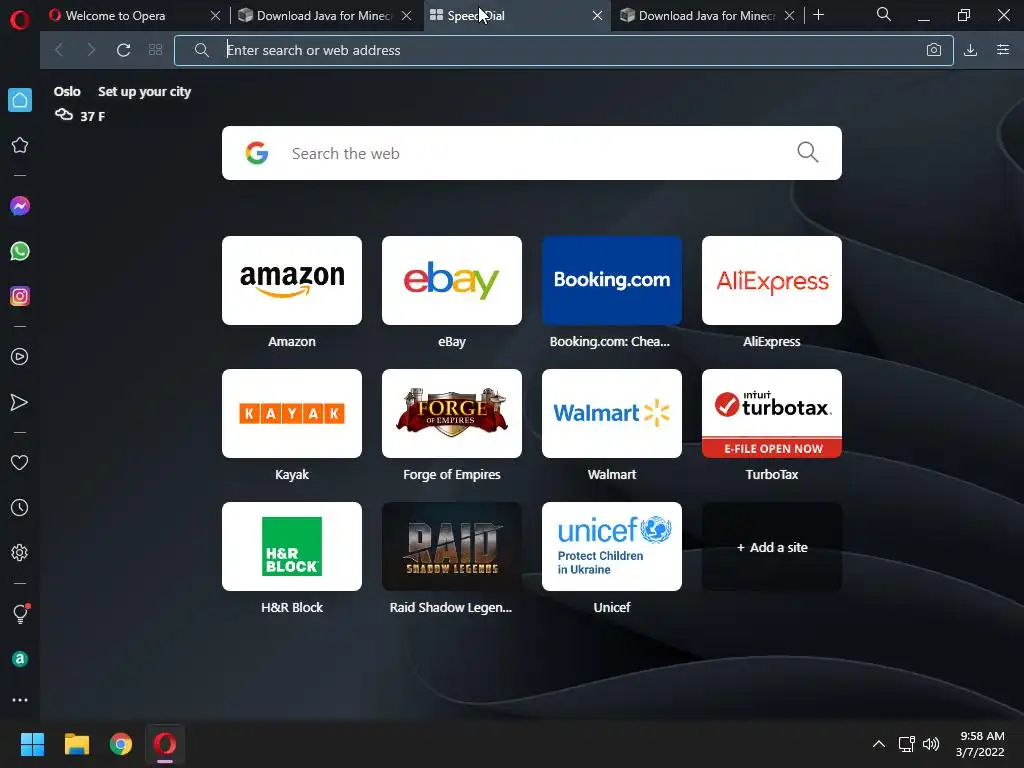The width and height of the screenshot is (1024, 768).
Task: Open History clock icon
Action: [20, 507]
